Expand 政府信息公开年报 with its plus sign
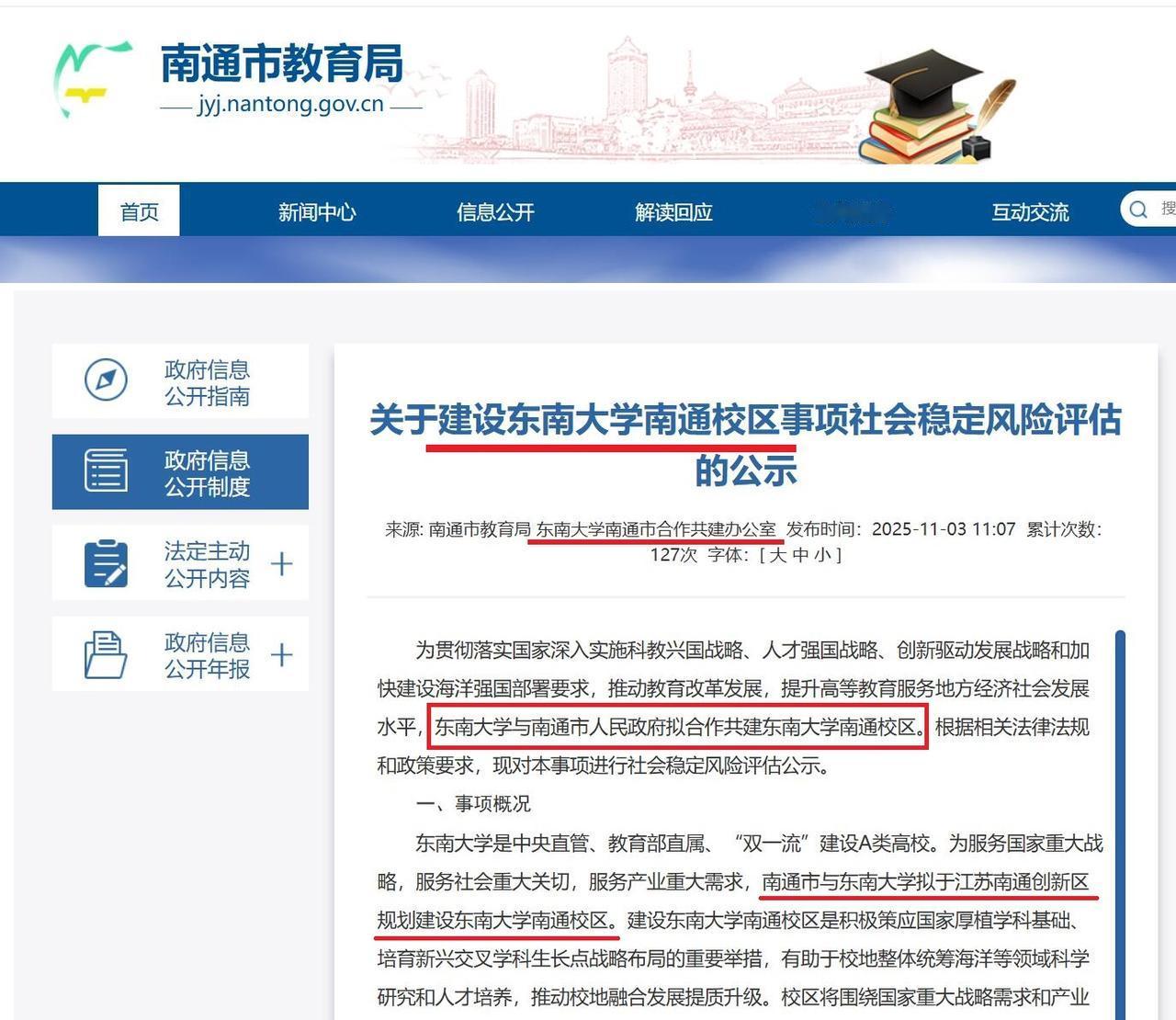This screenshot has height=1020, width=1176. (x=282, y=654)
